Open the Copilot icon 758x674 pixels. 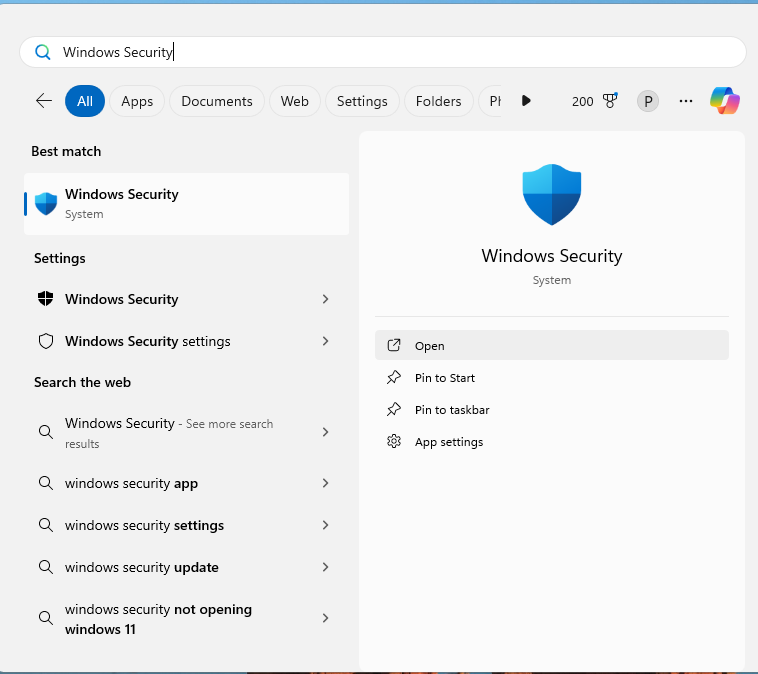(x=725, y=101)
